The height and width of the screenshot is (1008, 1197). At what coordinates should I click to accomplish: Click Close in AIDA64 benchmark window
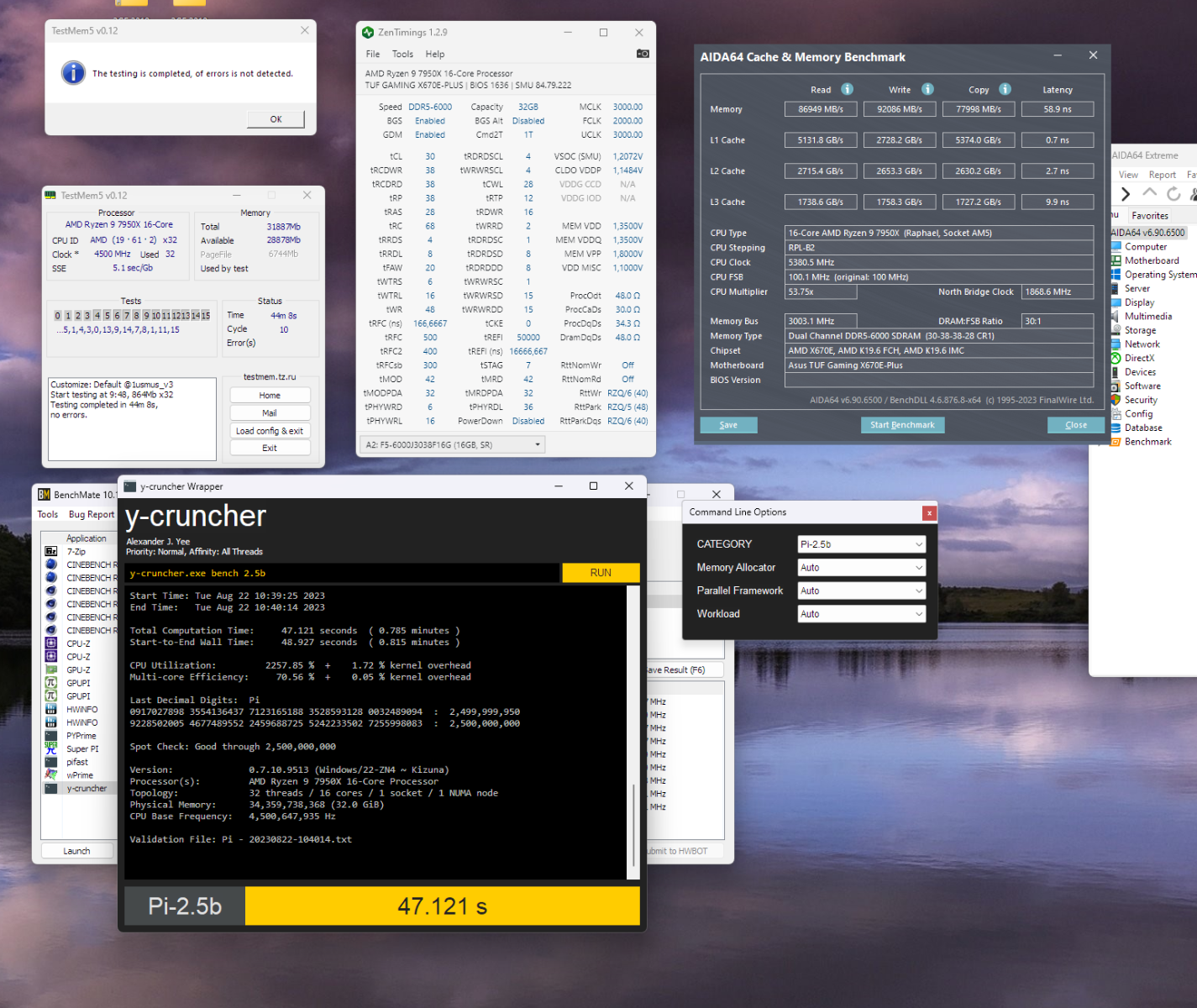1076,425
